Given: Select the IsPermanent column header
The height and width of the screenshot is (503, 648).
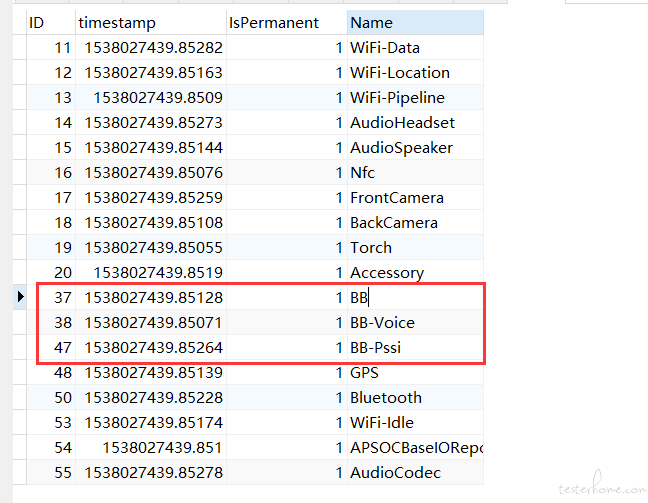Looking at the screenshot, I should pos(287,22).
